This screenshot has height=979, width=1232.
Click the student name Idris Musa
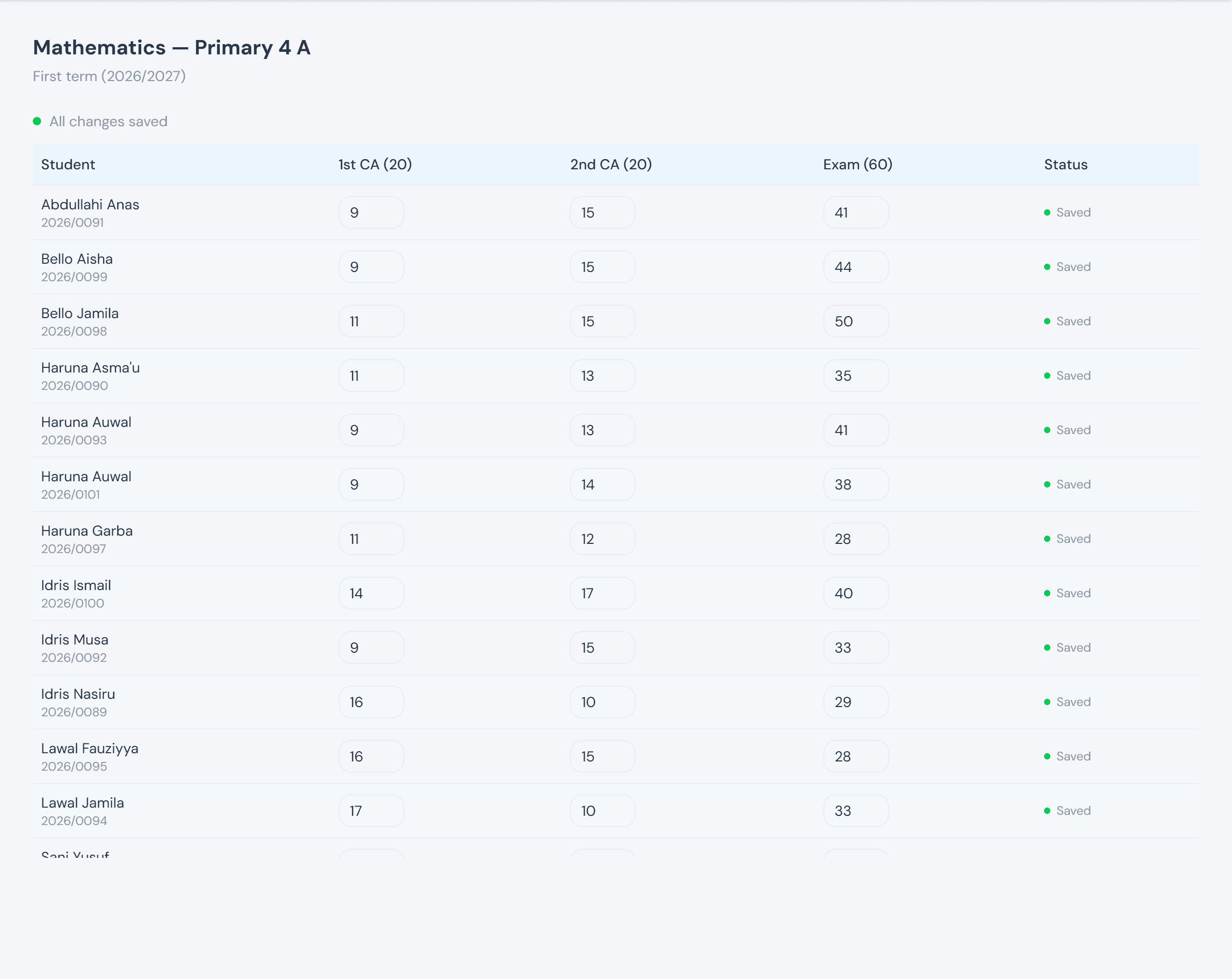(75, 639)
